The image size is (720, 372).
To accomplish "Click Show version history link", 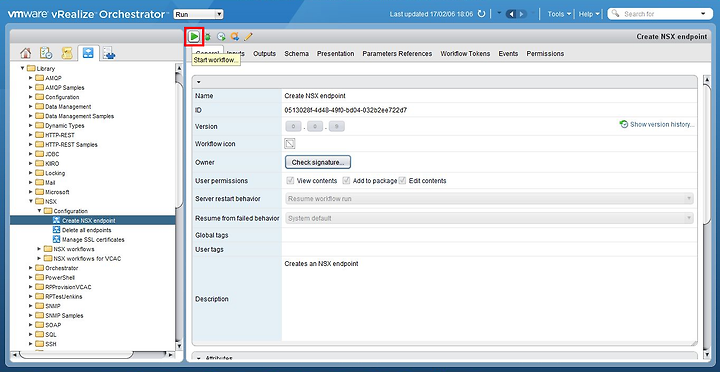I will [662, 124].
